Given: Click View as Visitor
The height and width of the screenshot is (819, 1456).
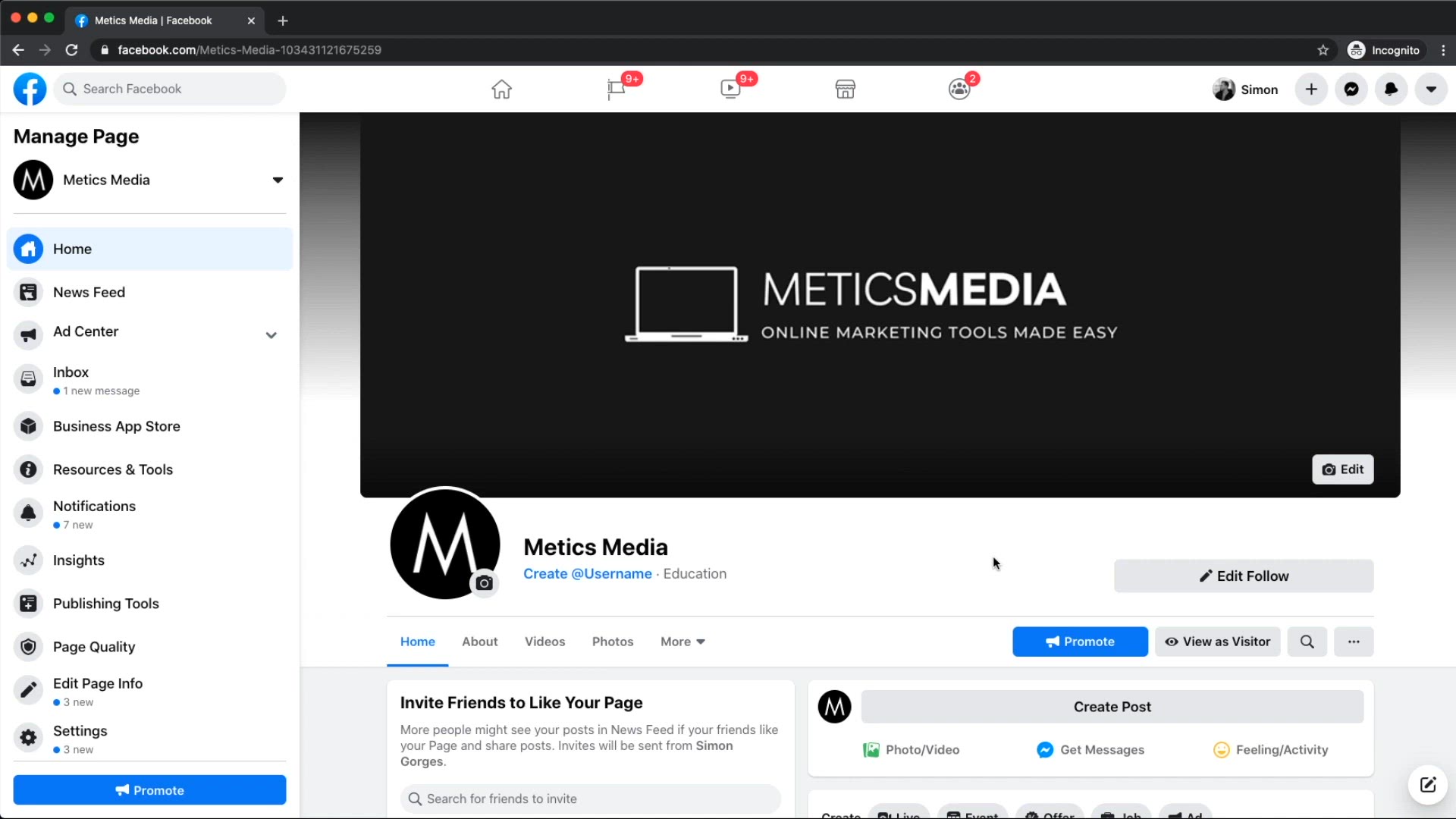Looking at the screenshot, I should [1218, 642].
